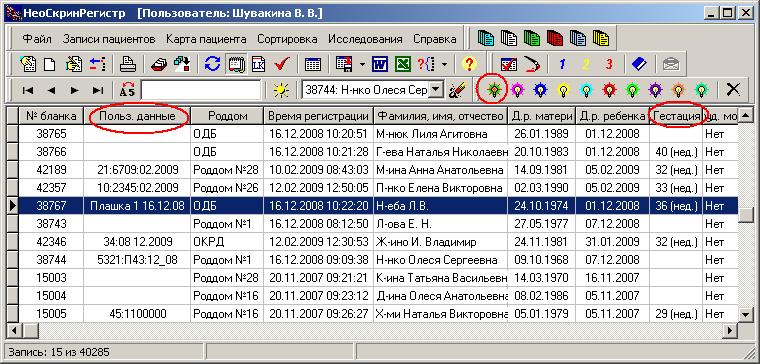Screen dimensions: 760x364
Task: Open the Исследования menu
Action: pyautogui.click(x=365, y=39)
